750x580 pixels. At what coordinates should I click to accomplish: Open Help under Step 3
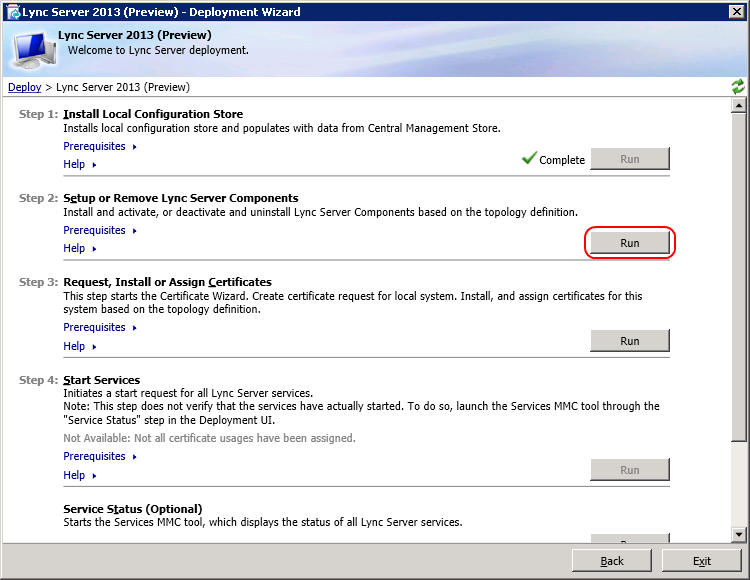(80, 346)
